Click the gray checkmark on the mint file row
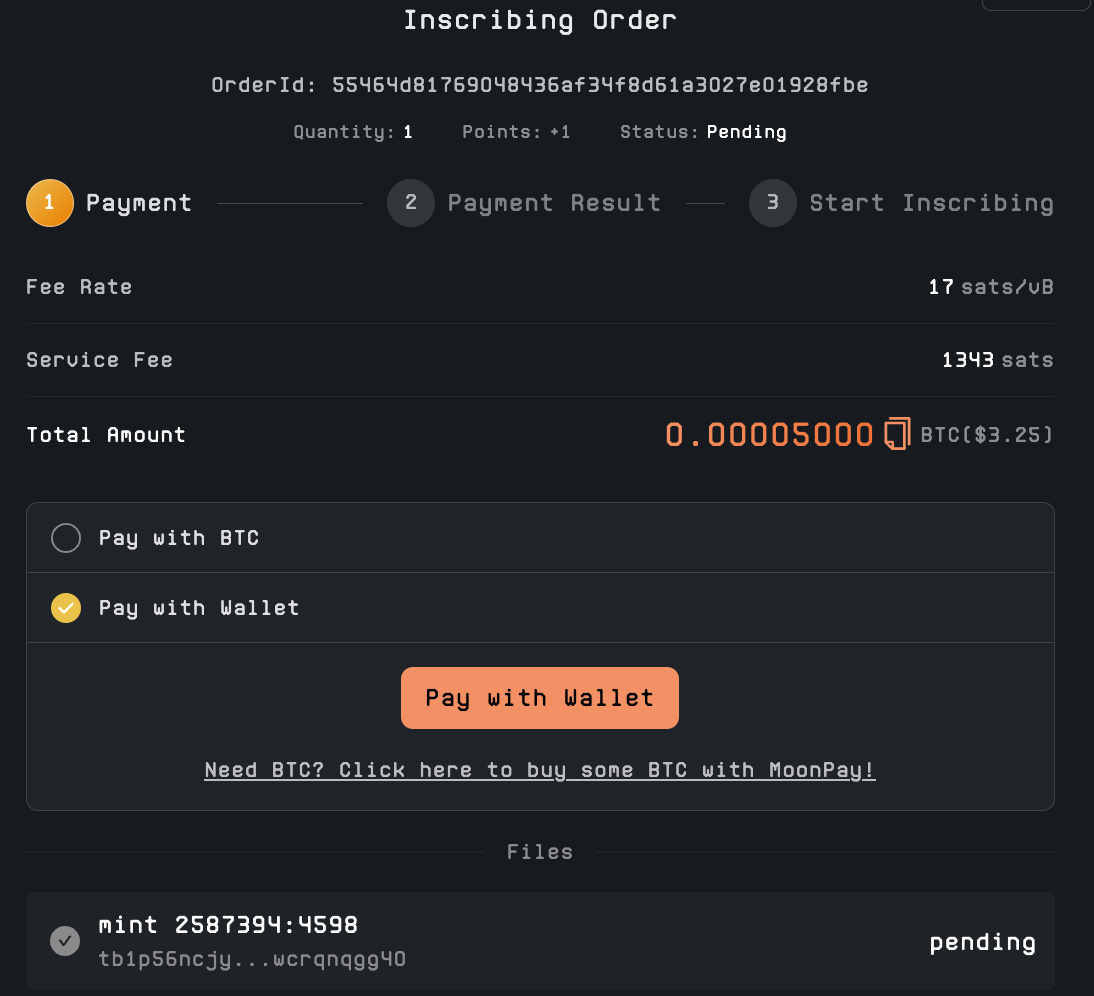 65,941
